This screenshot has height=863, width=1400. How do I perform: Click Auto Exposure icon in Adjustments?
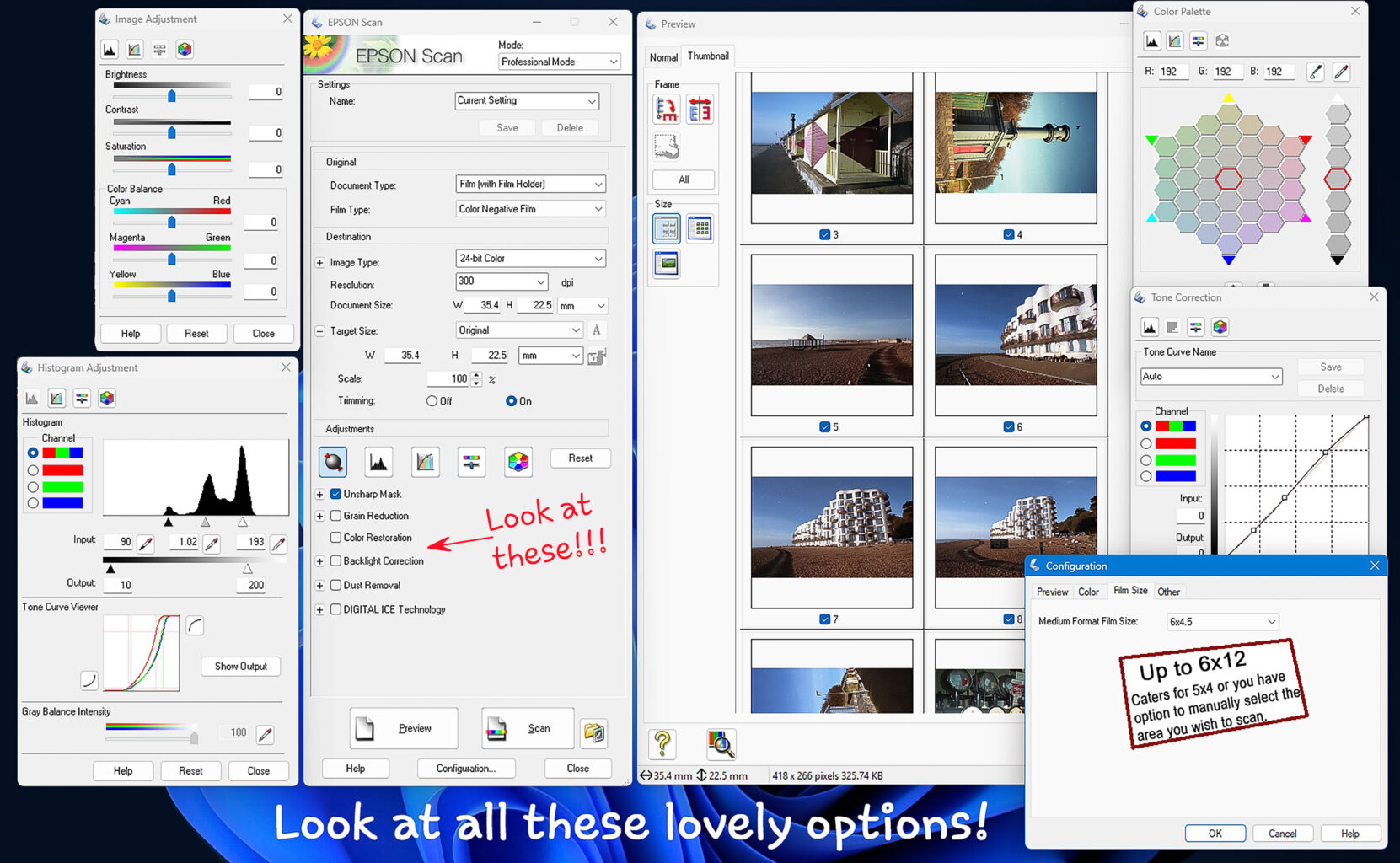click(x=333, y=461)
